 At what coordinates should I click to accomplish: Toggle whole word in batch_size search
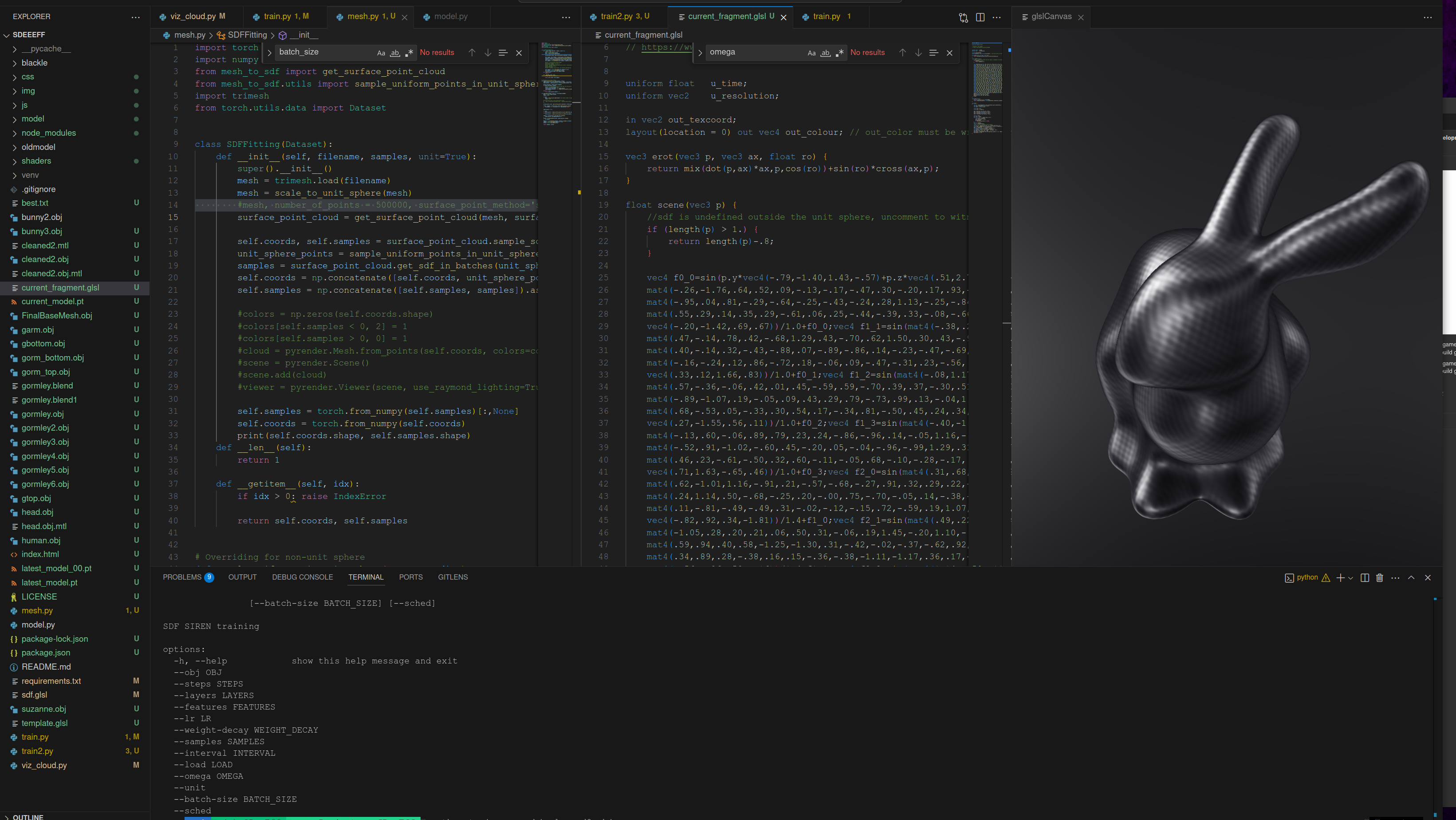[395, 53]
